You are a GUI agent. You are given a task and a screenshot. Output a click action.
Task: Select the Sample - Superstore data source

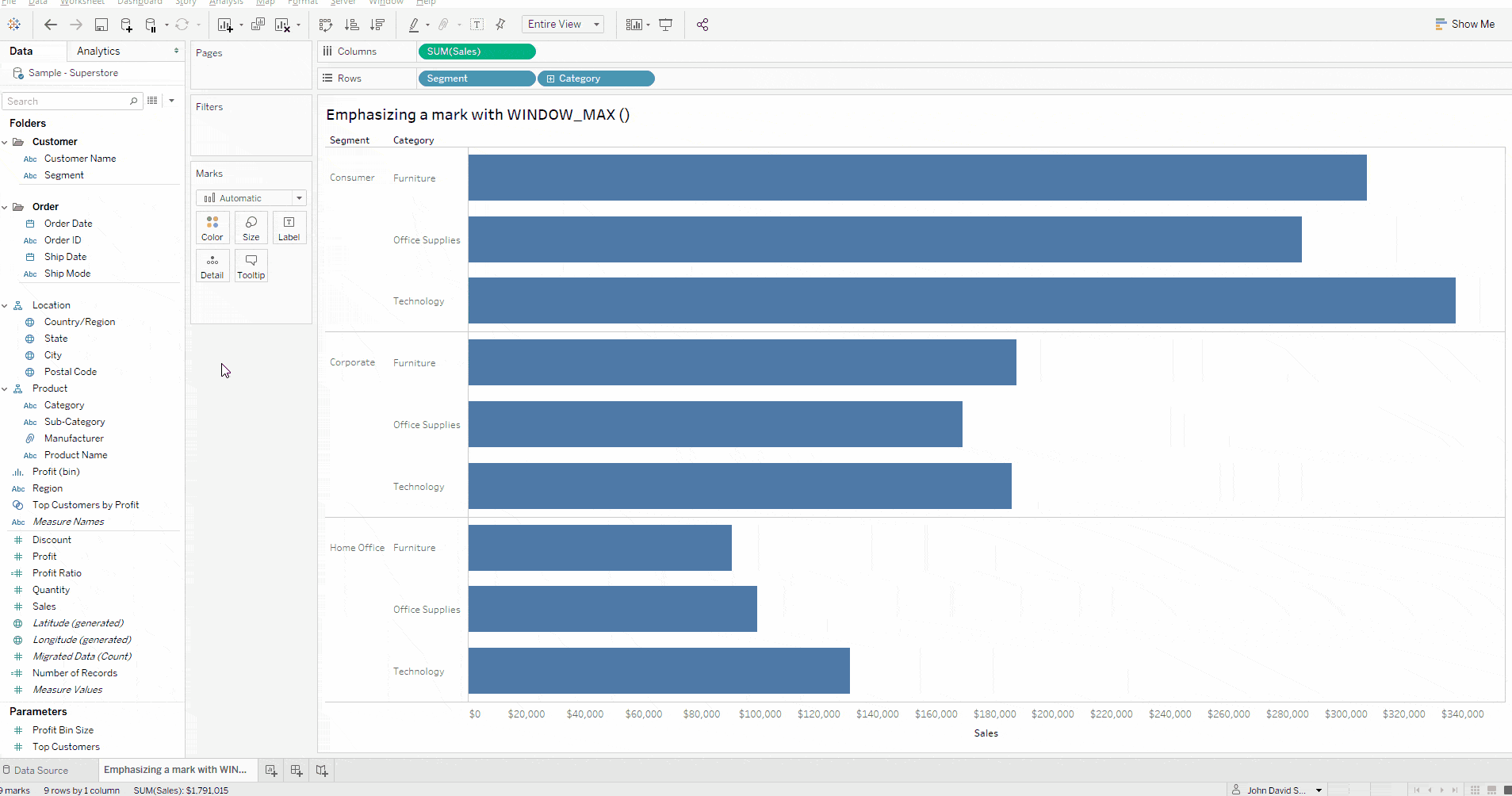point(73,73)
